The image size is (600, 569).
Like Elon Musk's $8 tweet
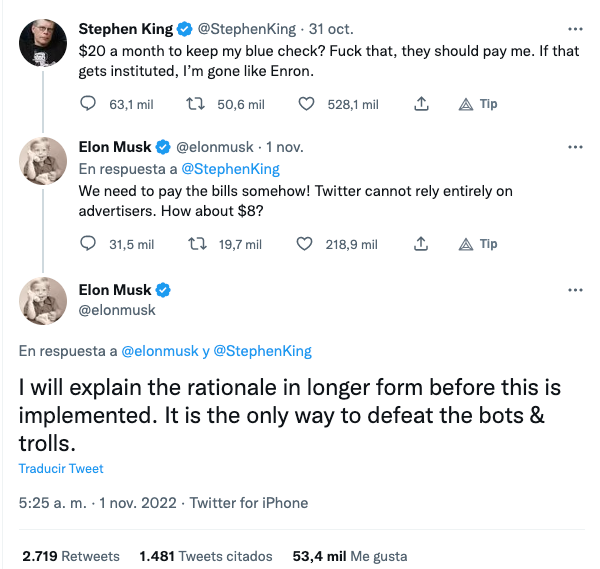click(x=307, y=244)
